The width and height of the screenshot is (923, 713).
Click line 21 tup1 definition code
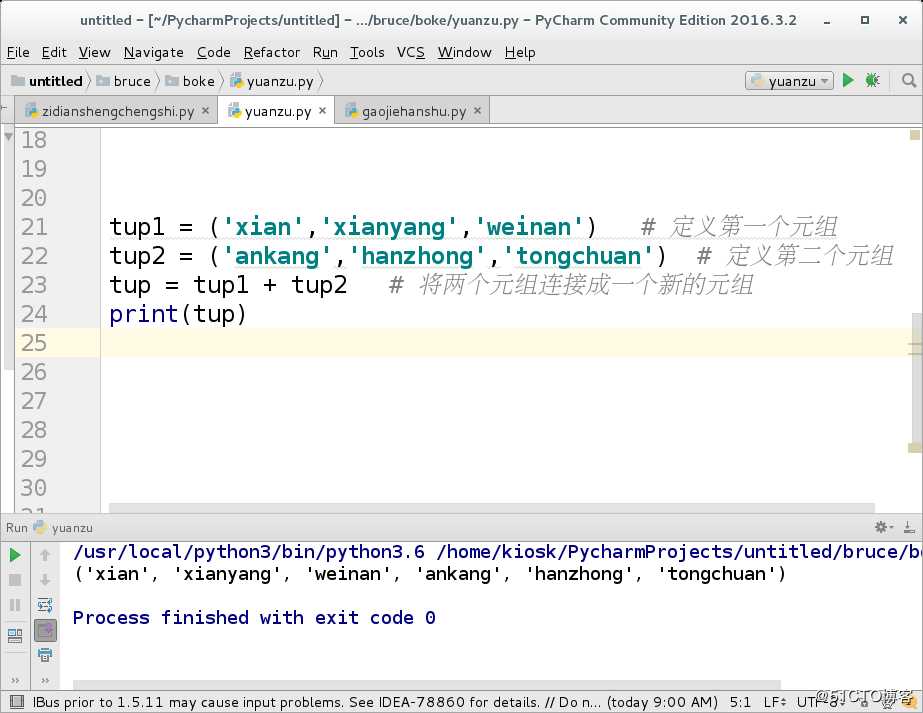tap(352, 227)
